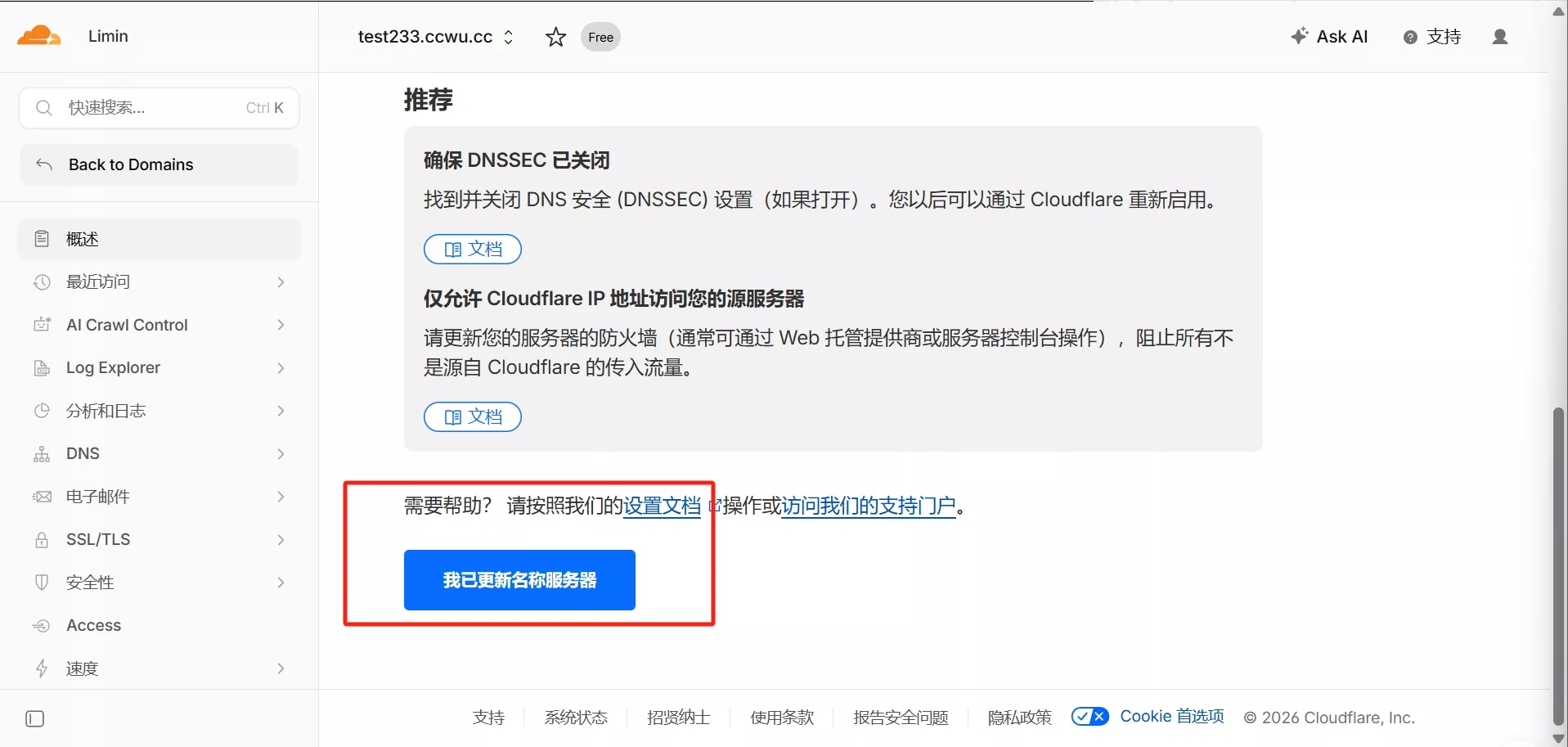Open footer 使用条款 link
1568x747 pixels.
pos(782,718)
